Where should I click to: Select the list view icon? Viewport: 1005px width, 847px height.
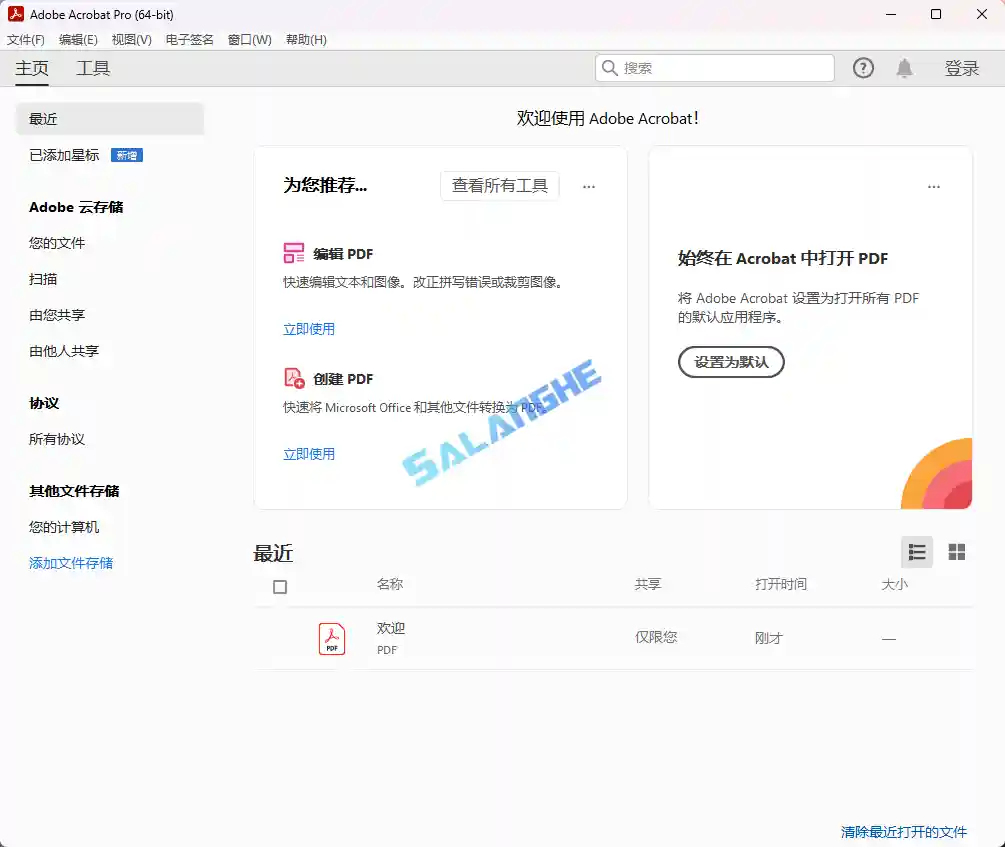coord(917,551)
